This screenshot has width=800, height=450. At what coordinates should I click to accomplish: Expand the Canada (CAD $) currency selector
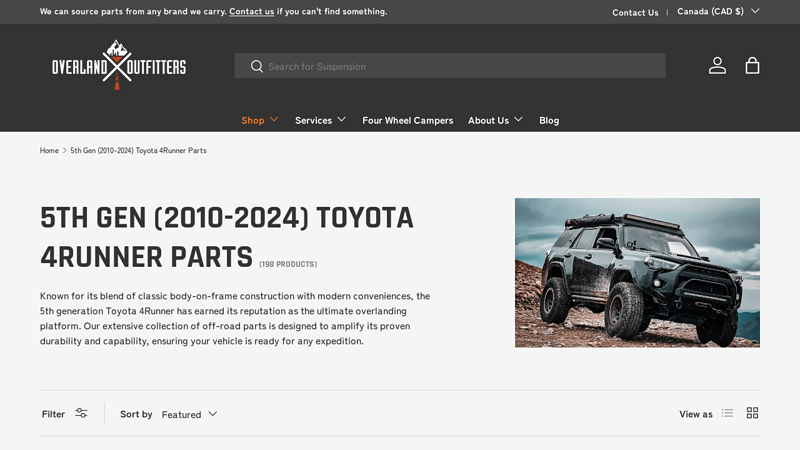[718, 11]
